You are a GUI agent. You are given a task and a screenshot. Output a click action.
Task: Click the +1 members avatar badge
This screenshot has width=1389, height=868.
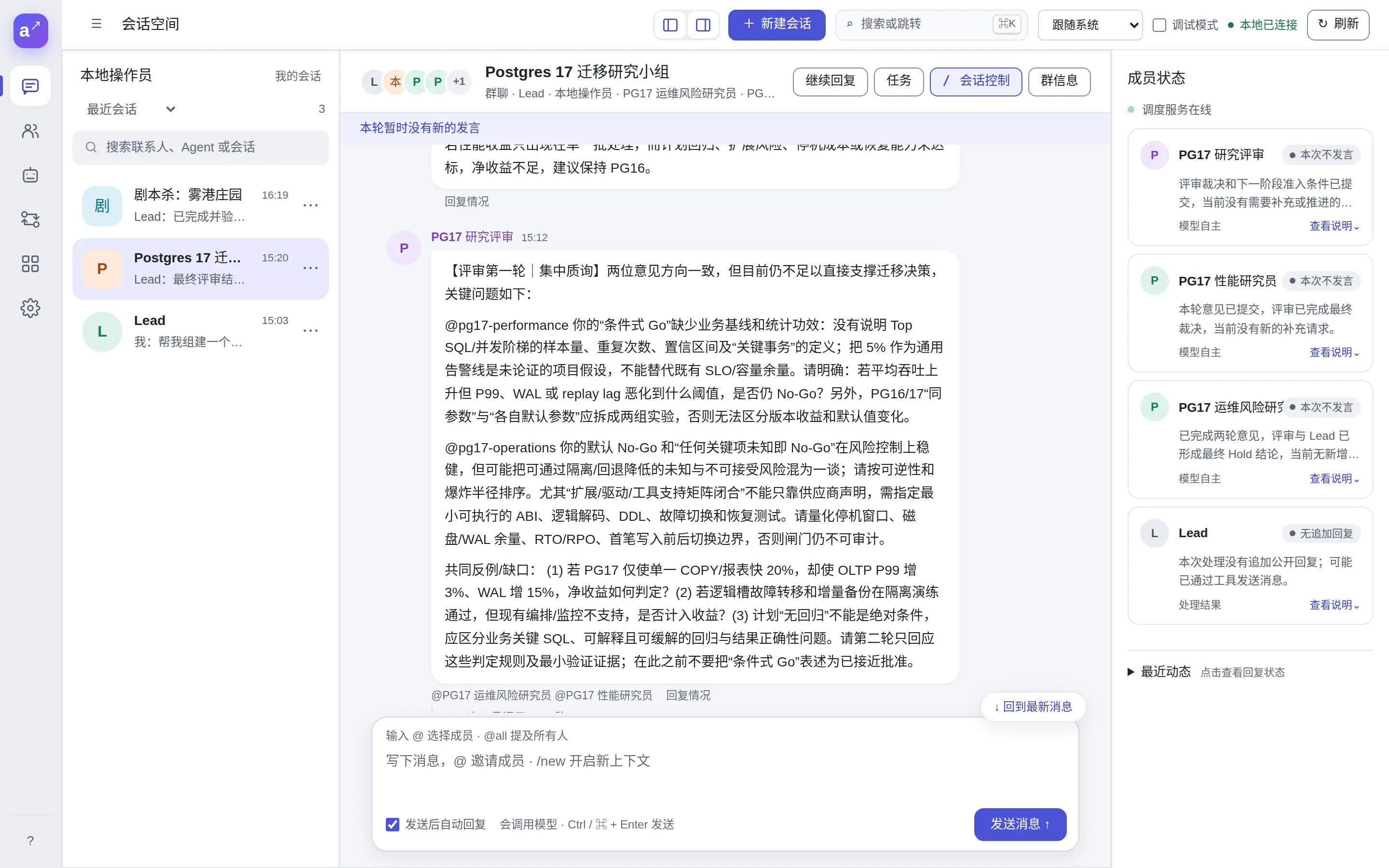click(459, 81)
